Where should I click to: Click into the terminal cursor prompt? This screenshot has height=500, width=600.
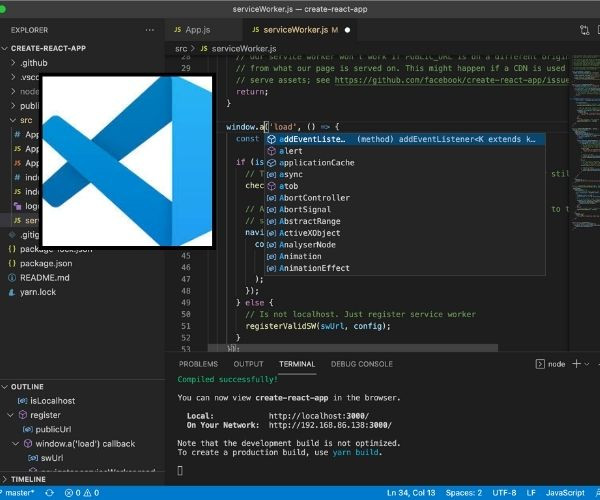(x=180, y=471)
